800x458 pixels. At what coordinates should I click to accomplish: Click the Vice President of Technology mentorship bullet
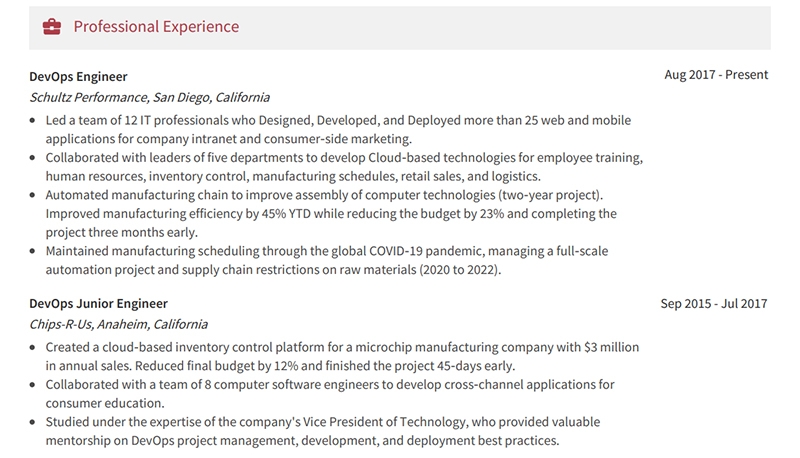pyautogui.click(x=323, y=431)
